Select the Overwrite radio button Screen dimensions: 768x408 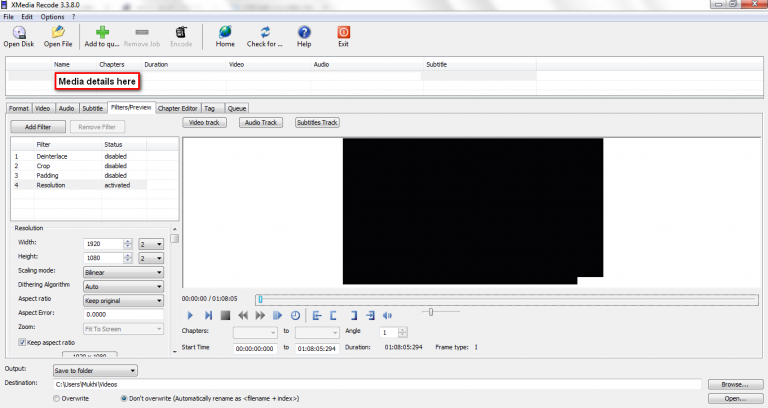(56, 398)
